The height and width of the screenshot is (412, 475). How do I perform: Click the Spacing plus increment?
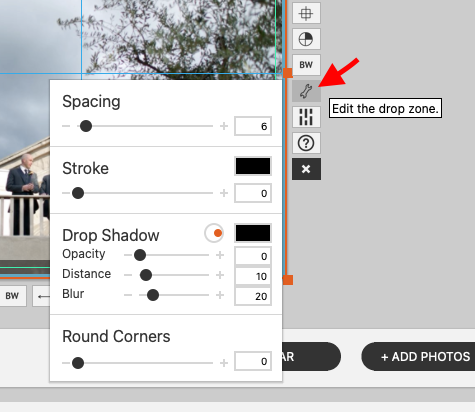point(224,126)
